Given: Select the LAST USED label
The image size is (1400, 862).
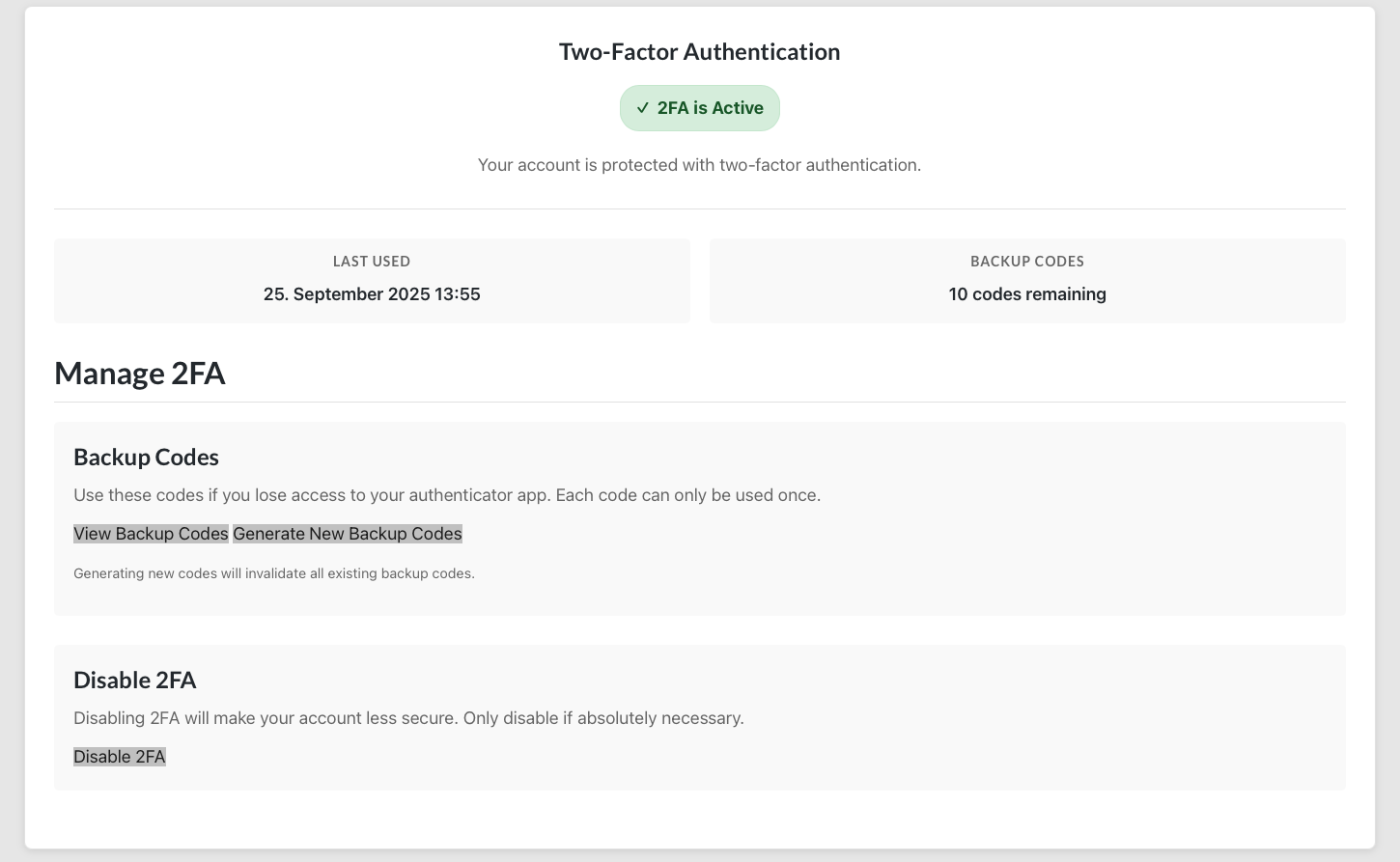Looking at the screenshot, I should pyautogui.click(x=372, y=262).
